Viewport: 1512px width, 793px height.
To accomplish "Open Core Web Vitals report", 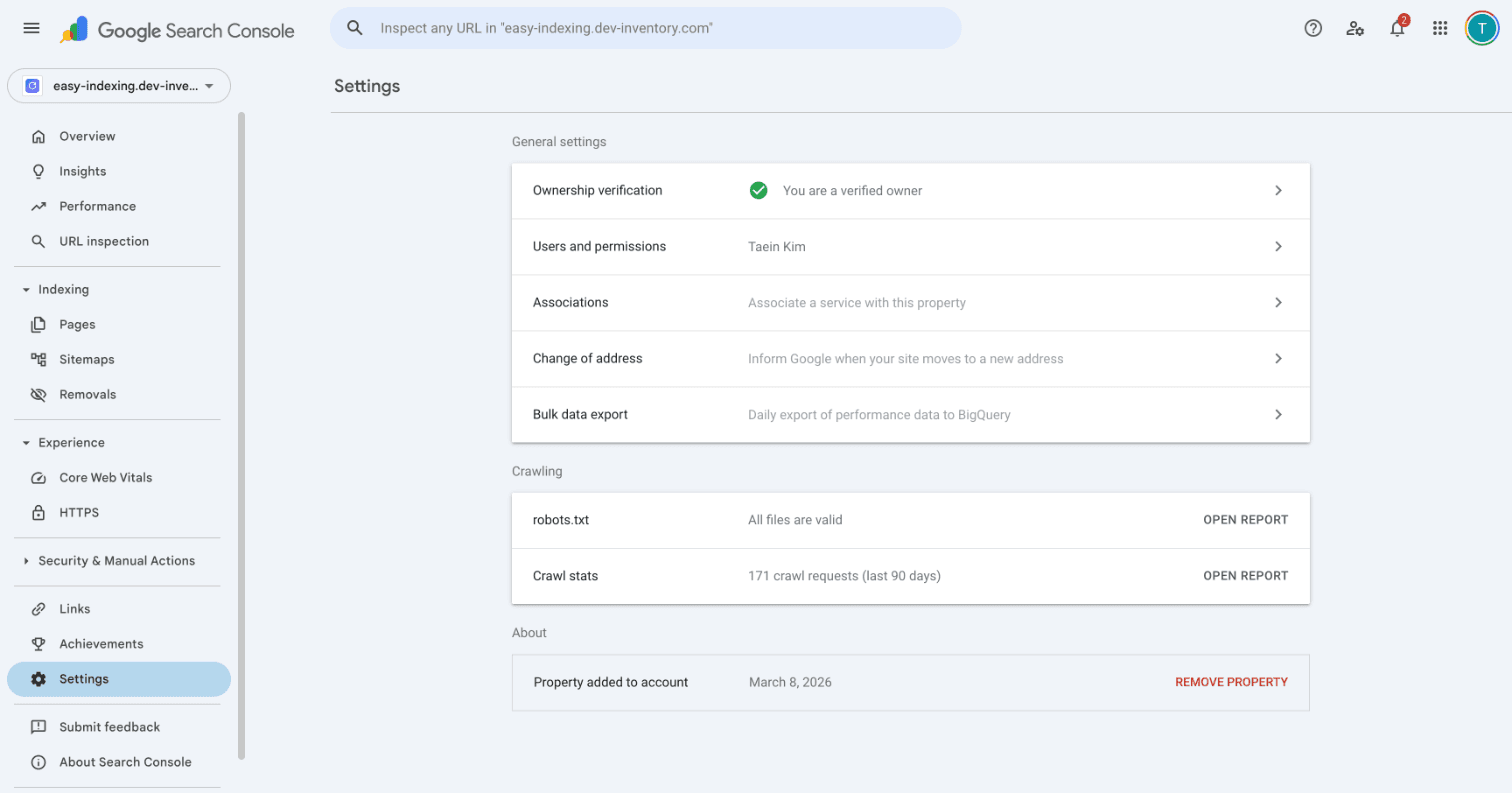I will click(x=105, y=478).
